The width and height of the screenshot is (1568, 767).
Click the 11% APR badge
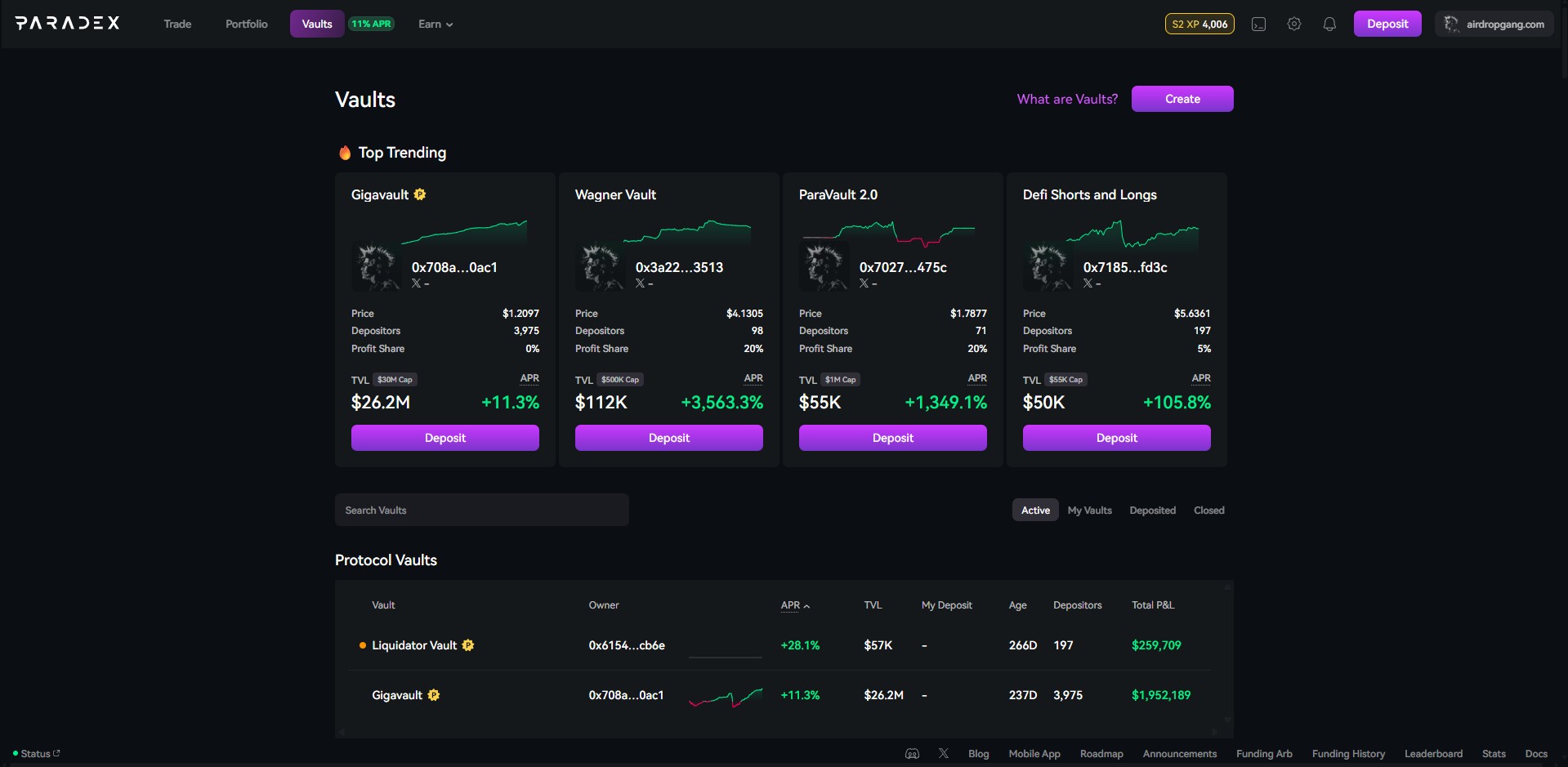pyautogui.click(x=372, y=24)
